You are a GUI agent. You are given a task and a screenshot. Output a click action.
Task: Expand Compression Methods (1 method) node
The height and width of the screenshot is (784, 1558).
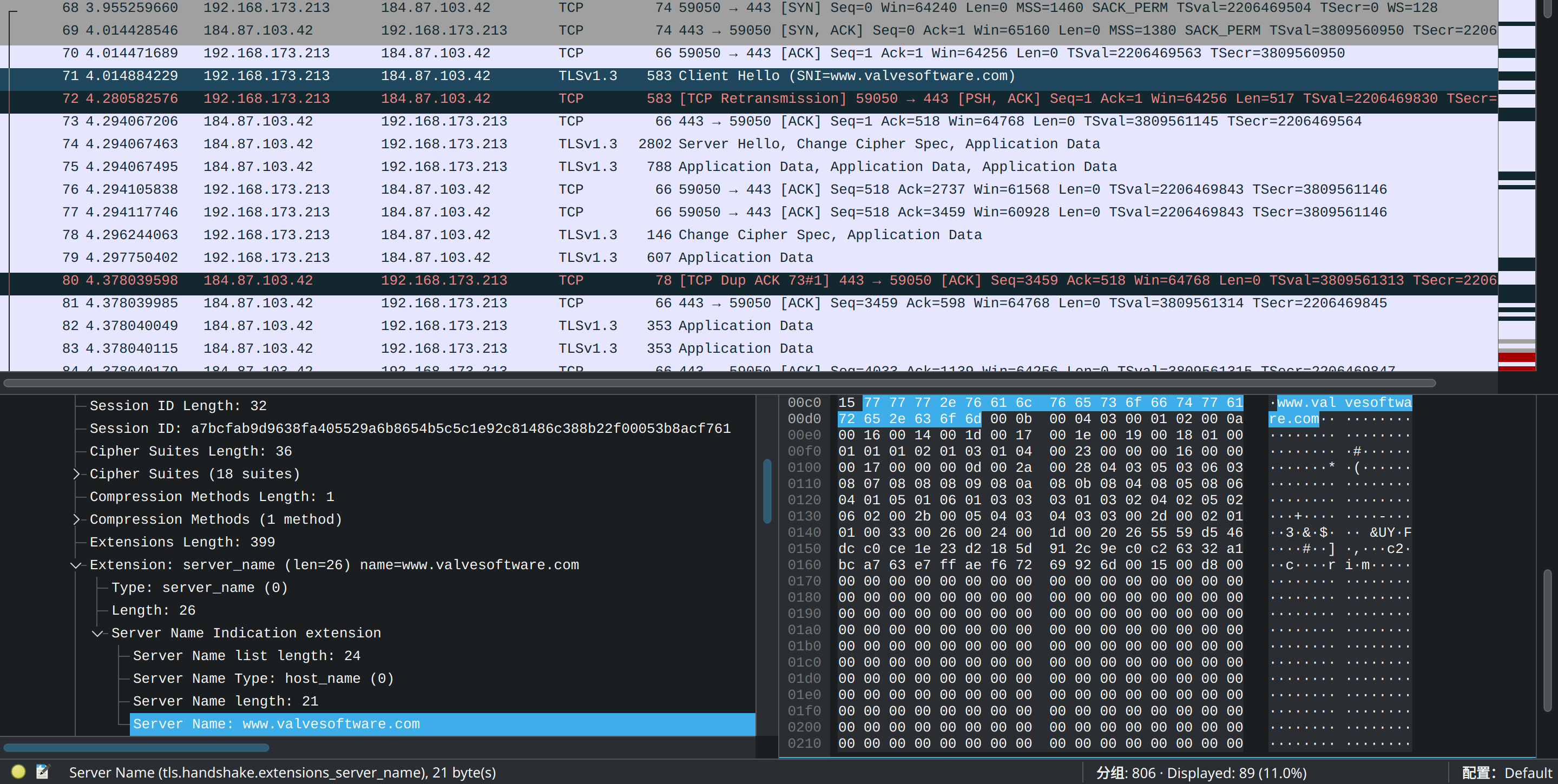coord(76,519)
